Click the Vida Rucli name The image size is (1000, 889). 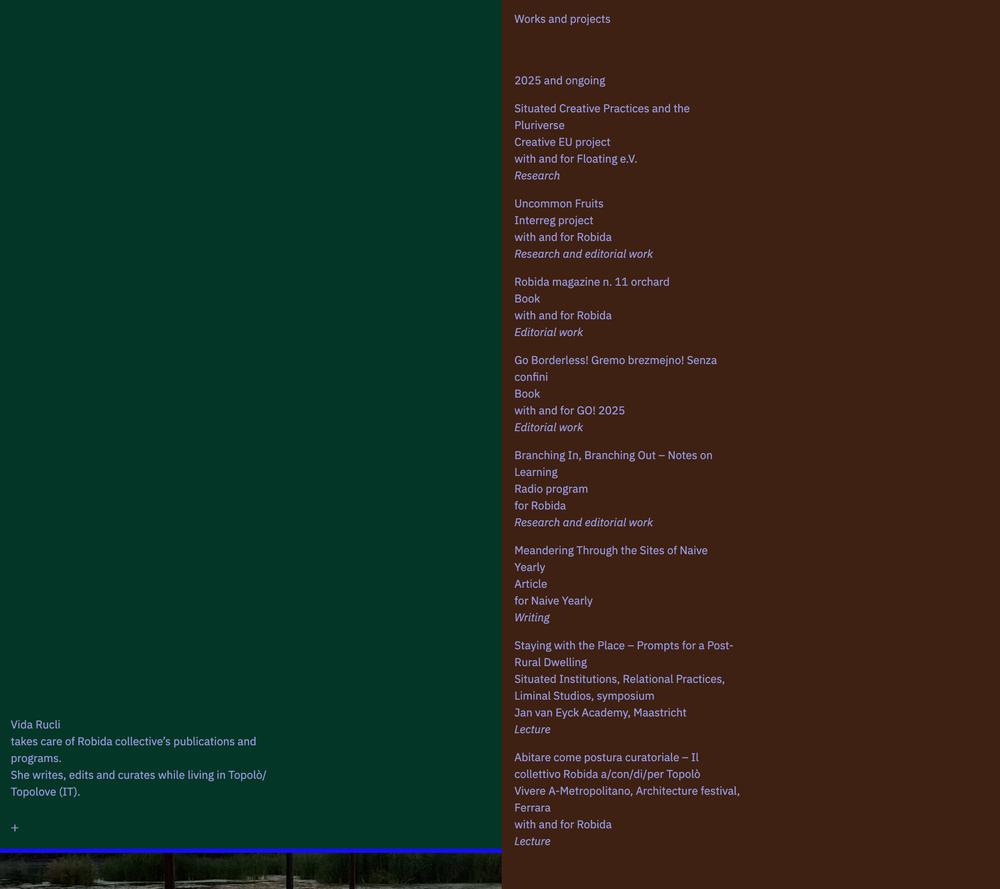pyautogui.click(x=35, y=725)
